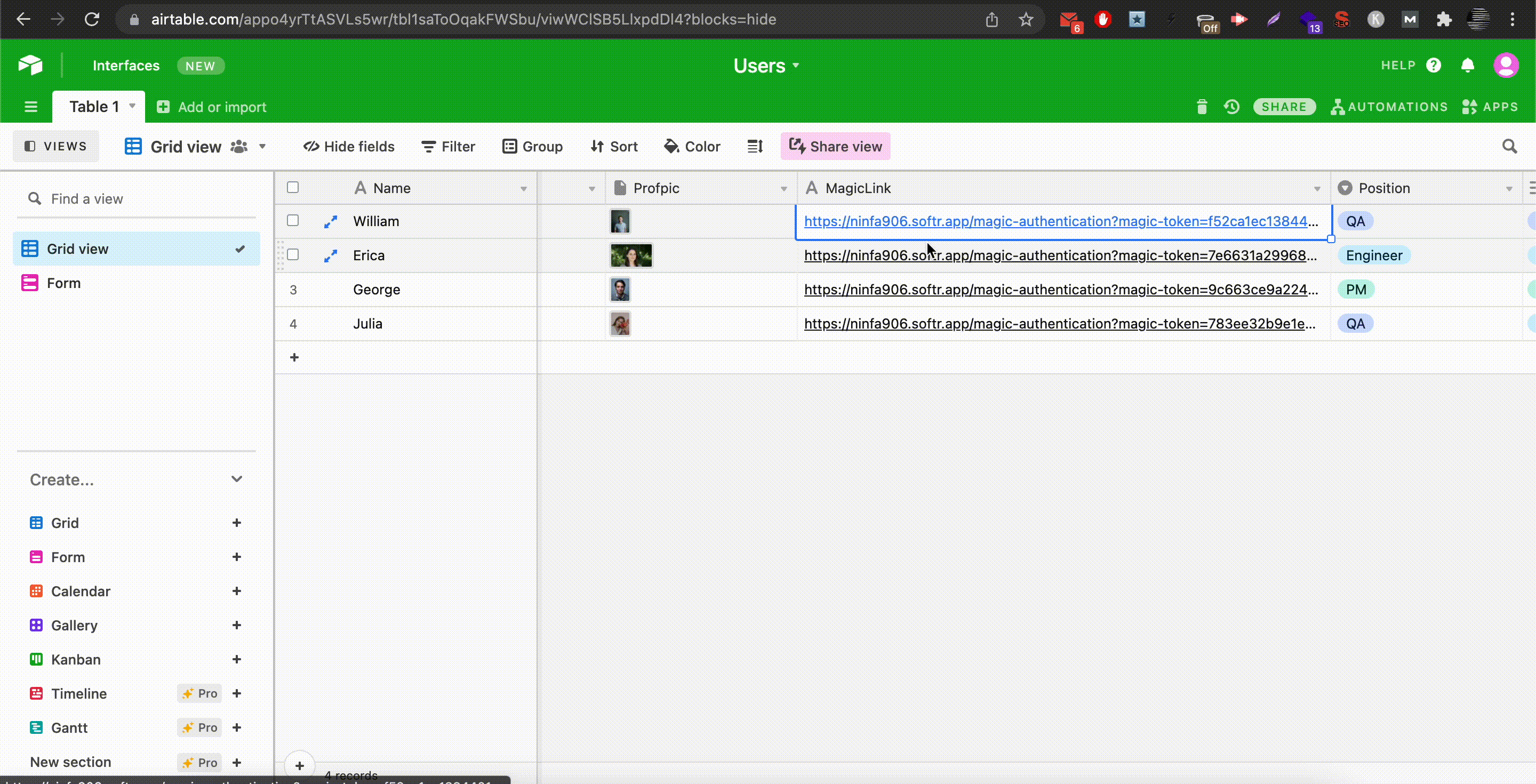Open the search in view
The image size is (1536, 784).
coord(1510,146)
